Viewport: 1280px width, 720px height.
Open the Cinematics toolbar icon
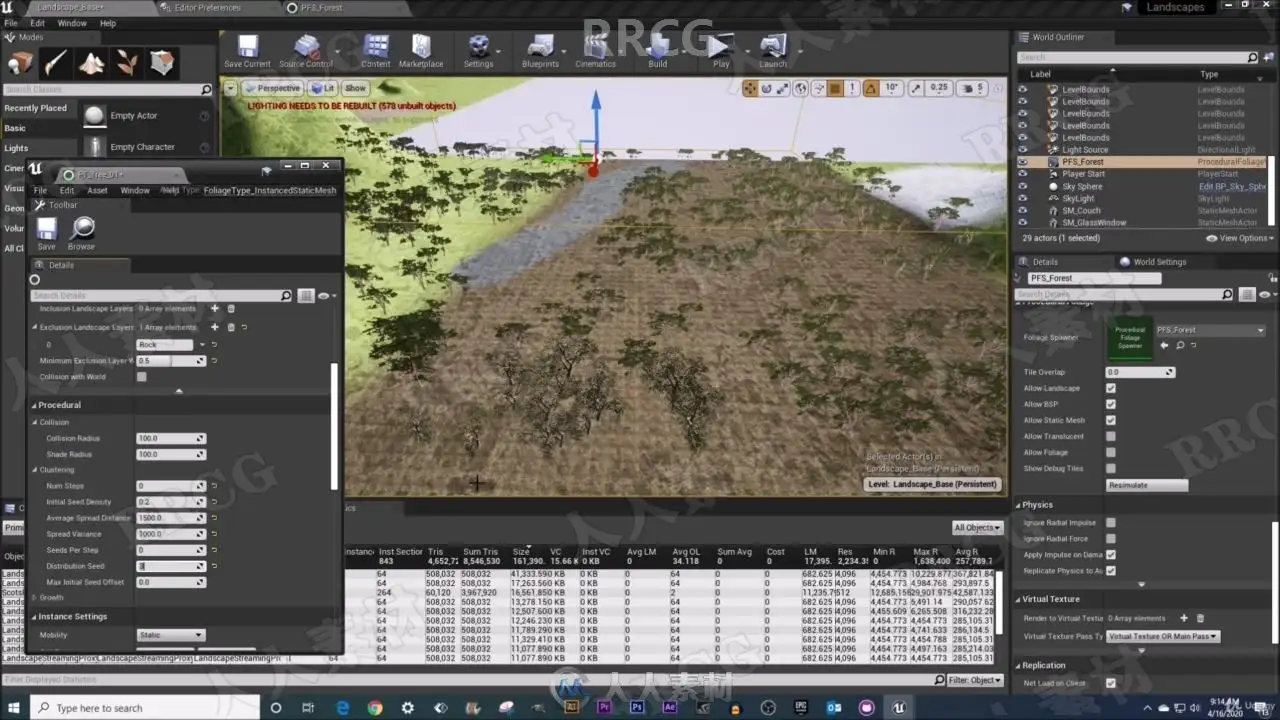(596, 48)
